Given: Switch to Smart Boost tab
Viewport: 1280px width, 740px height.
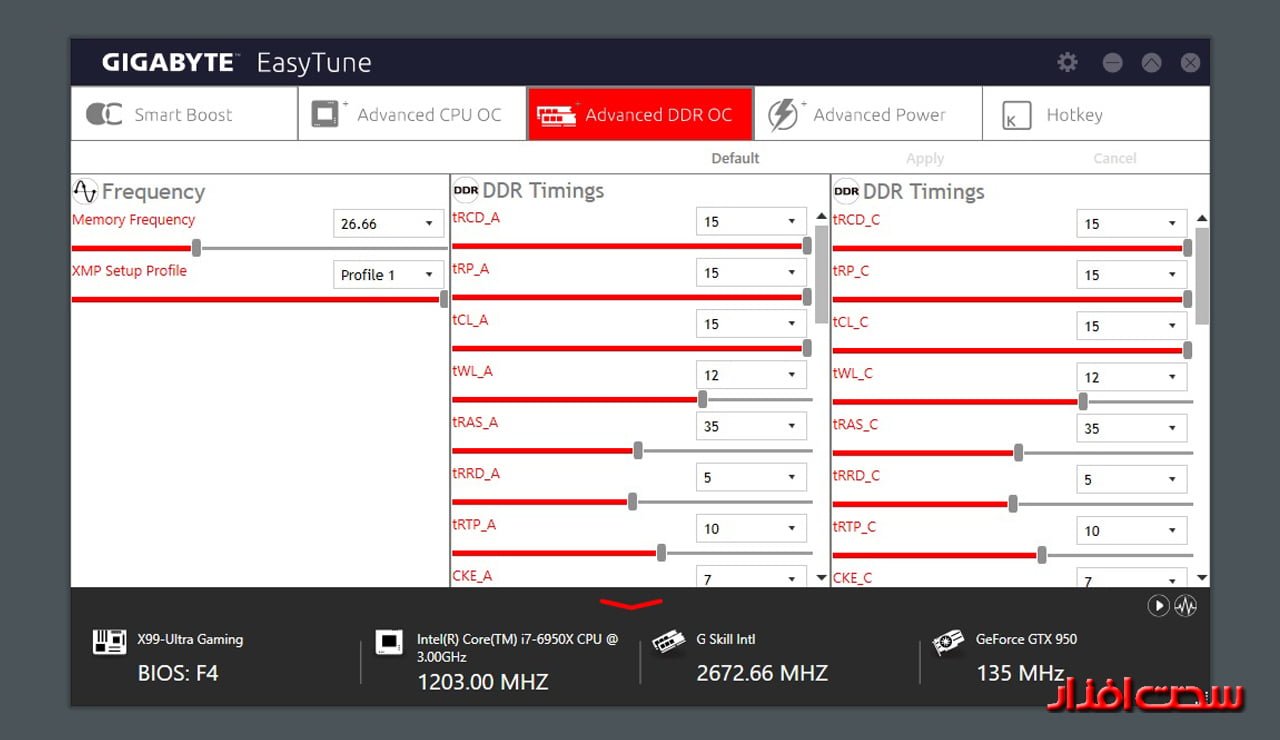Looking at the screenshot, I should click(184, 114).
